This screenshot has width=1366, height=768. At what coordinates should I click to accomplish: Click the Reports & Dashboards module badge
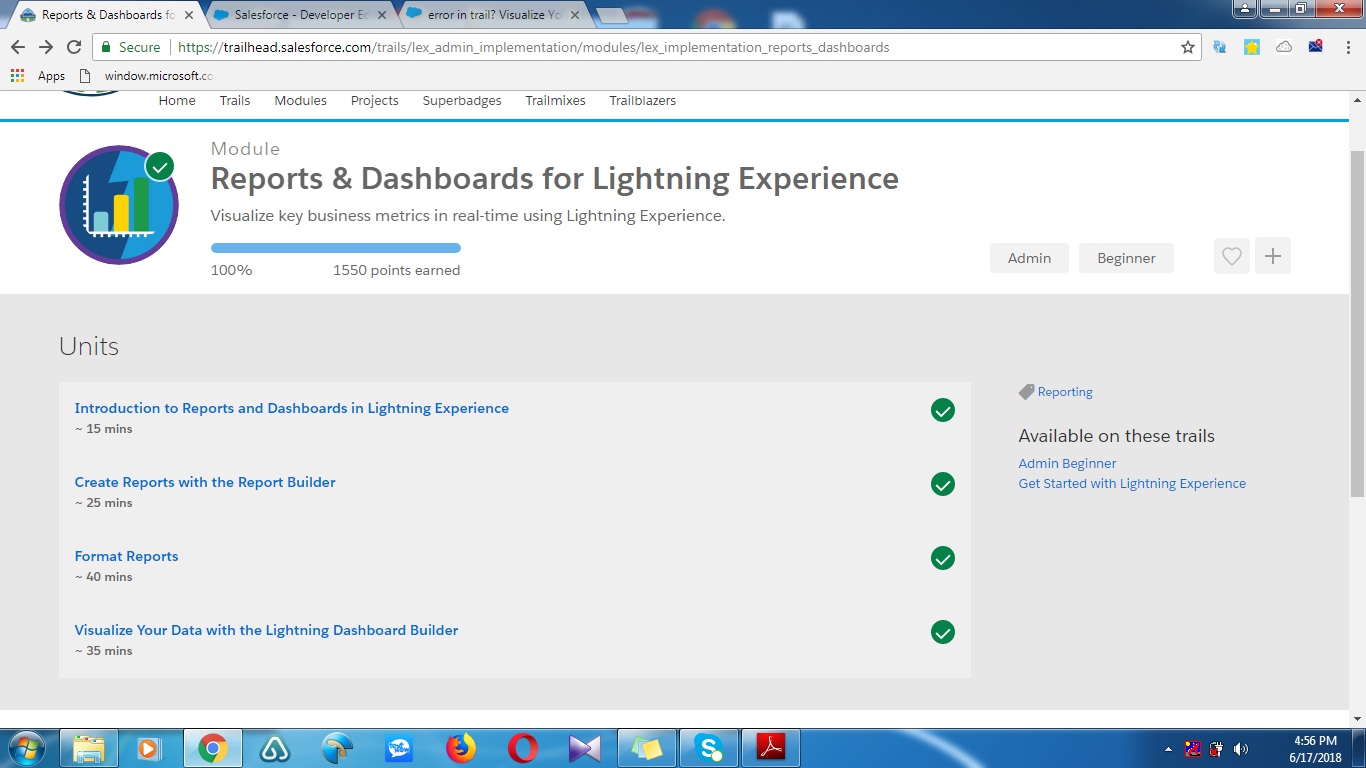coord(119,205)
